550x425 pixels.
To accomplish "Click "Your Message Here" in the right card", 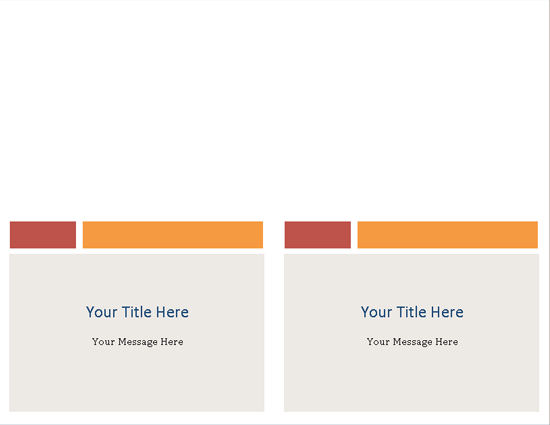I will coord(412,342).
